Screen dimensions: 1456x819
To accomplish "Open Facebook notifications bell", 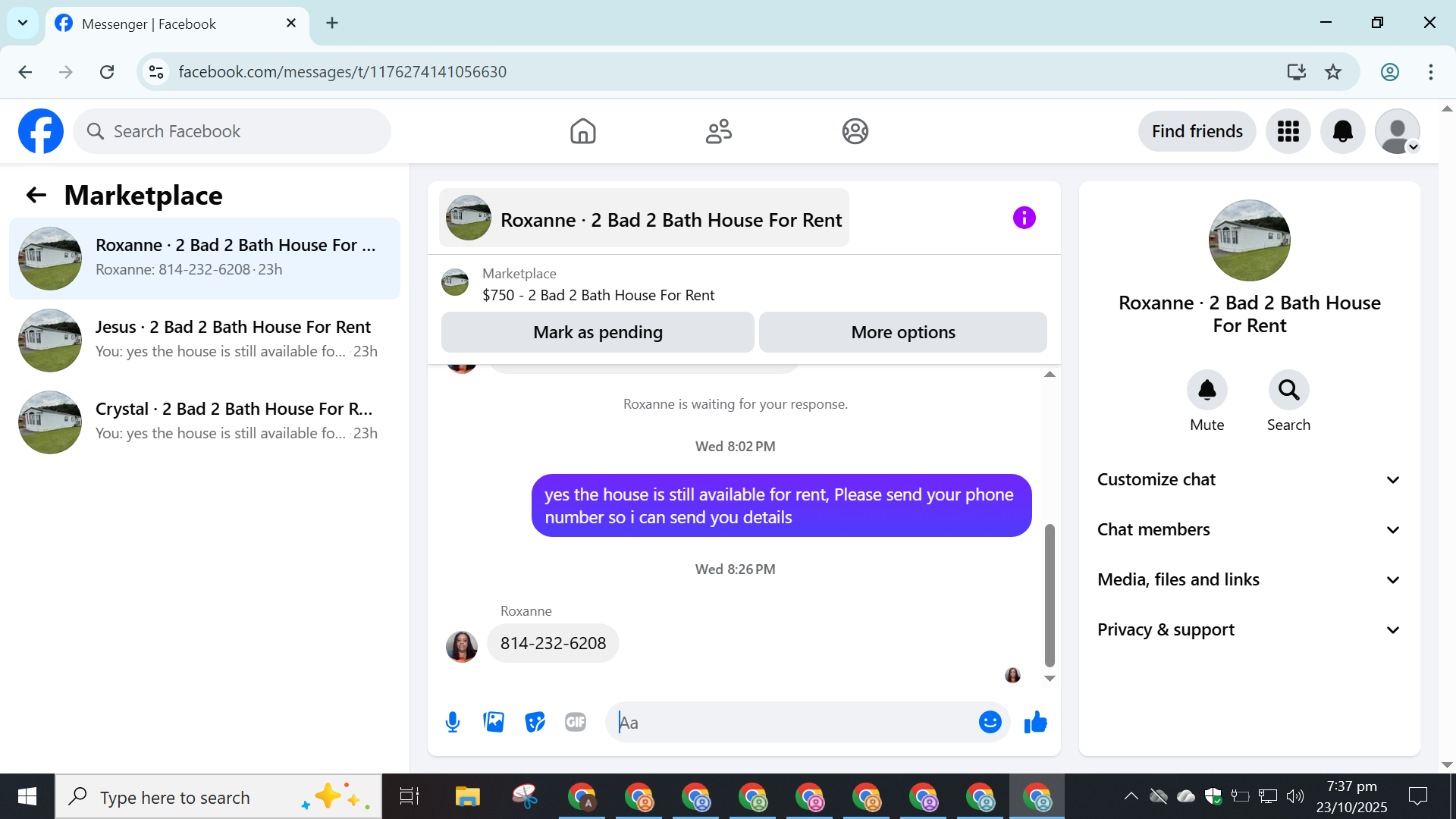I will [x=1342, y=131].
